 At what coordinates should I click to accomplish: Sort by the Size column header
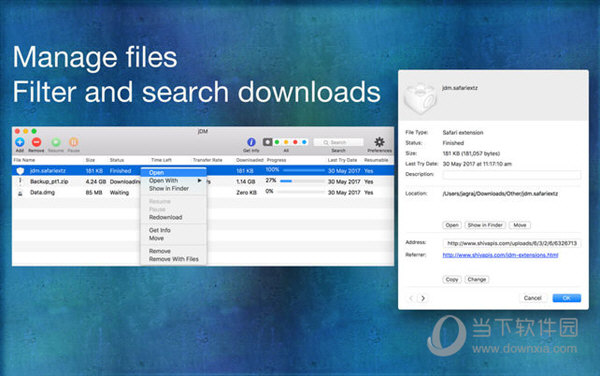click(90, 160)
